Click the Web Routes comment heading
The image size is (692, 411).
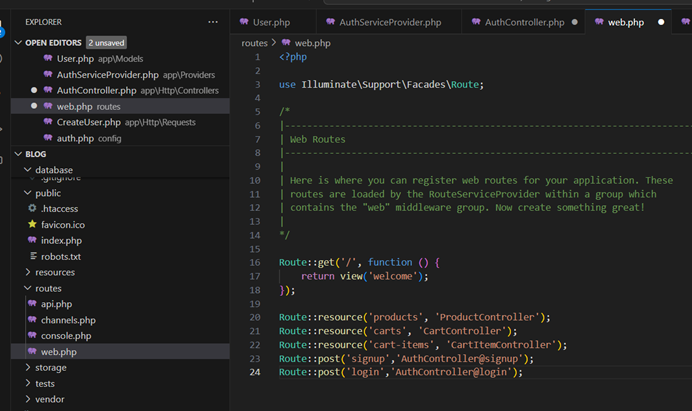318,139
